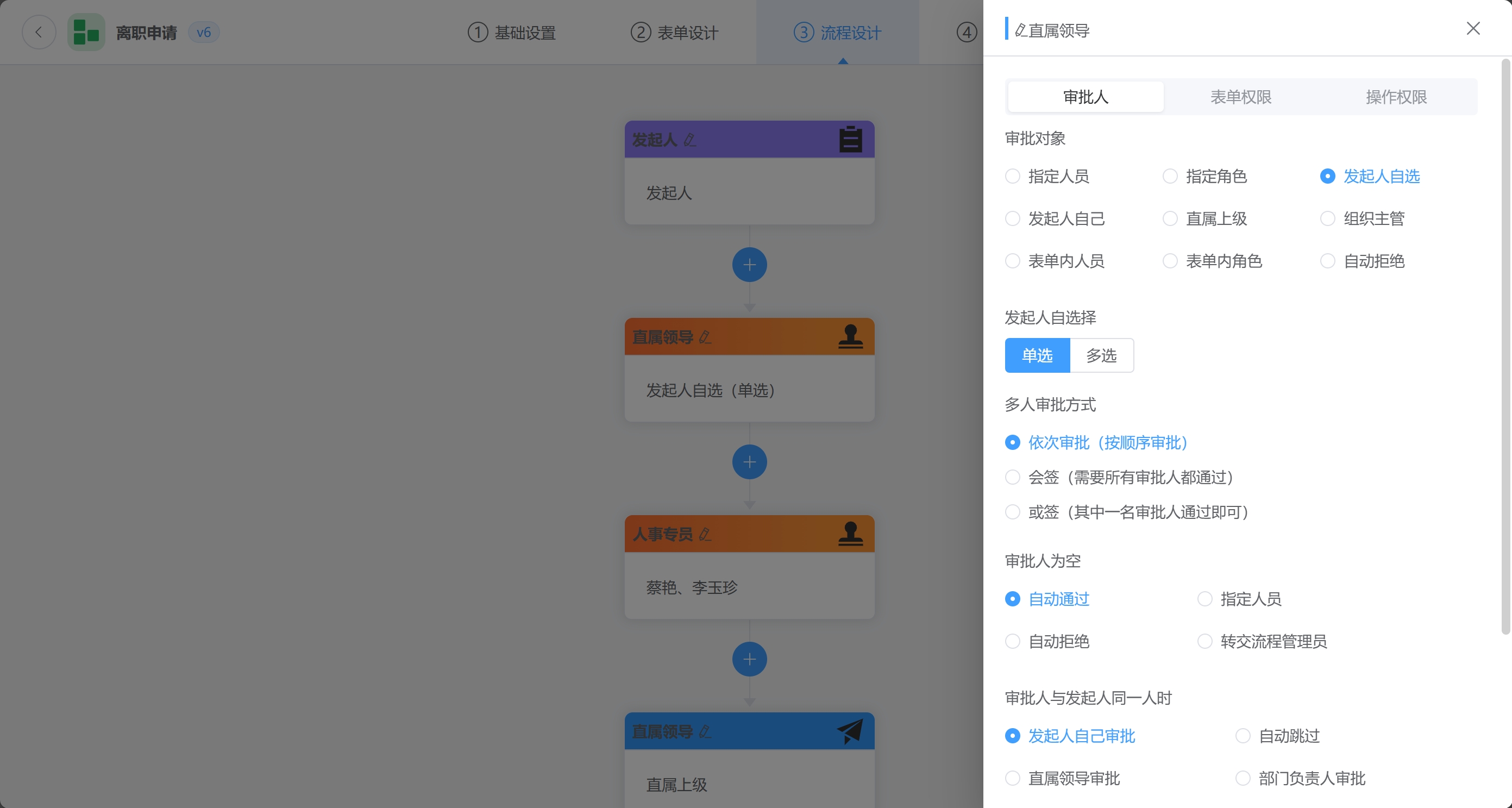Go to step 2 表单设计
The image size is (1512, 808).
click(674, 32)
